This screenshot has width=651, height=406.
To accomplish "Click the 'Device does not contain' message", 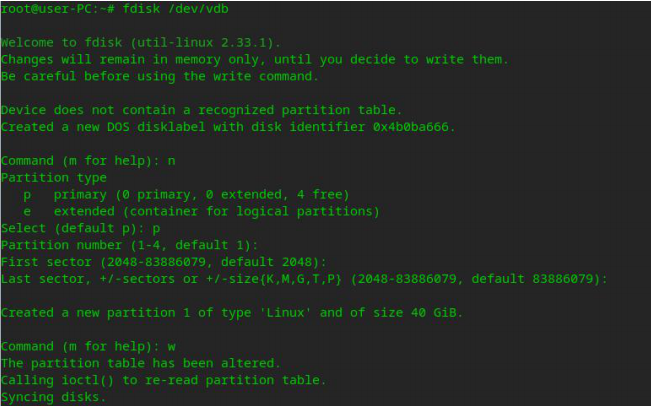I will tap(201, 109).
